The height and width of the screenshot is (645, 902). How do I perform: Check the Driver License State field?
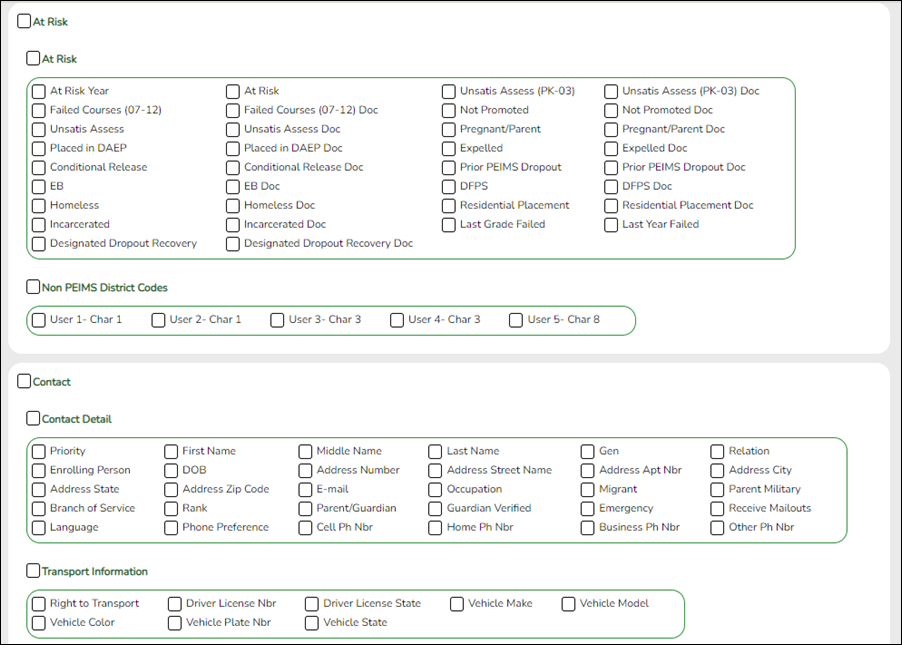(311, 603)
